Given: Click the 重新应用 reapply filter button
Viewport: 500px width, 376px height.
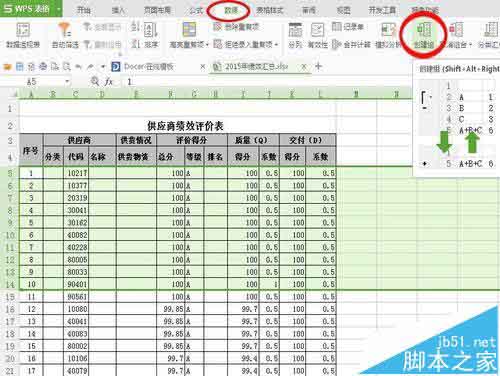Looking at the screenshot, I should click(x=102, y=44).
